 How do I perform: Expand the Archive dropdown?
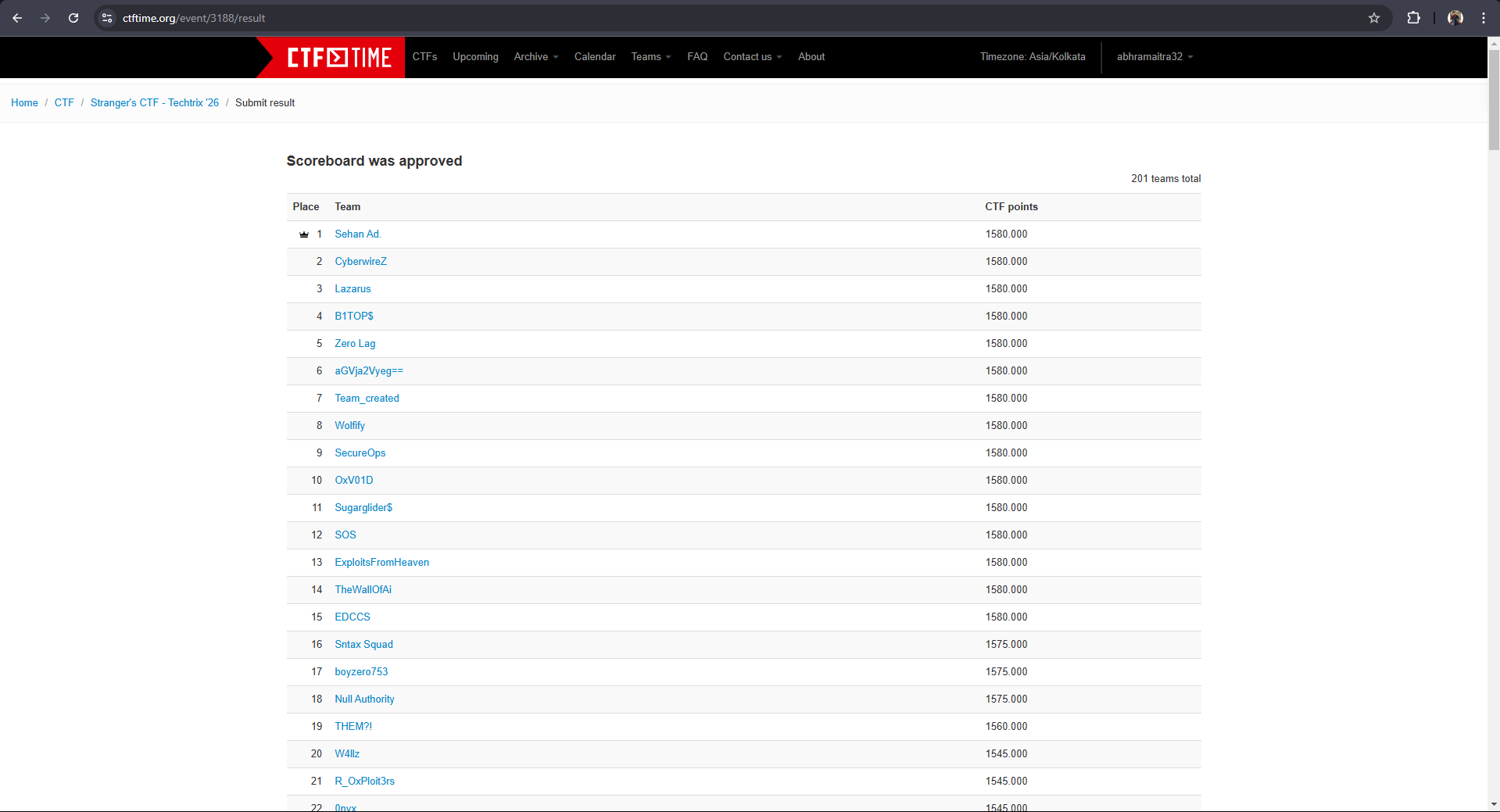coord(535,57)
